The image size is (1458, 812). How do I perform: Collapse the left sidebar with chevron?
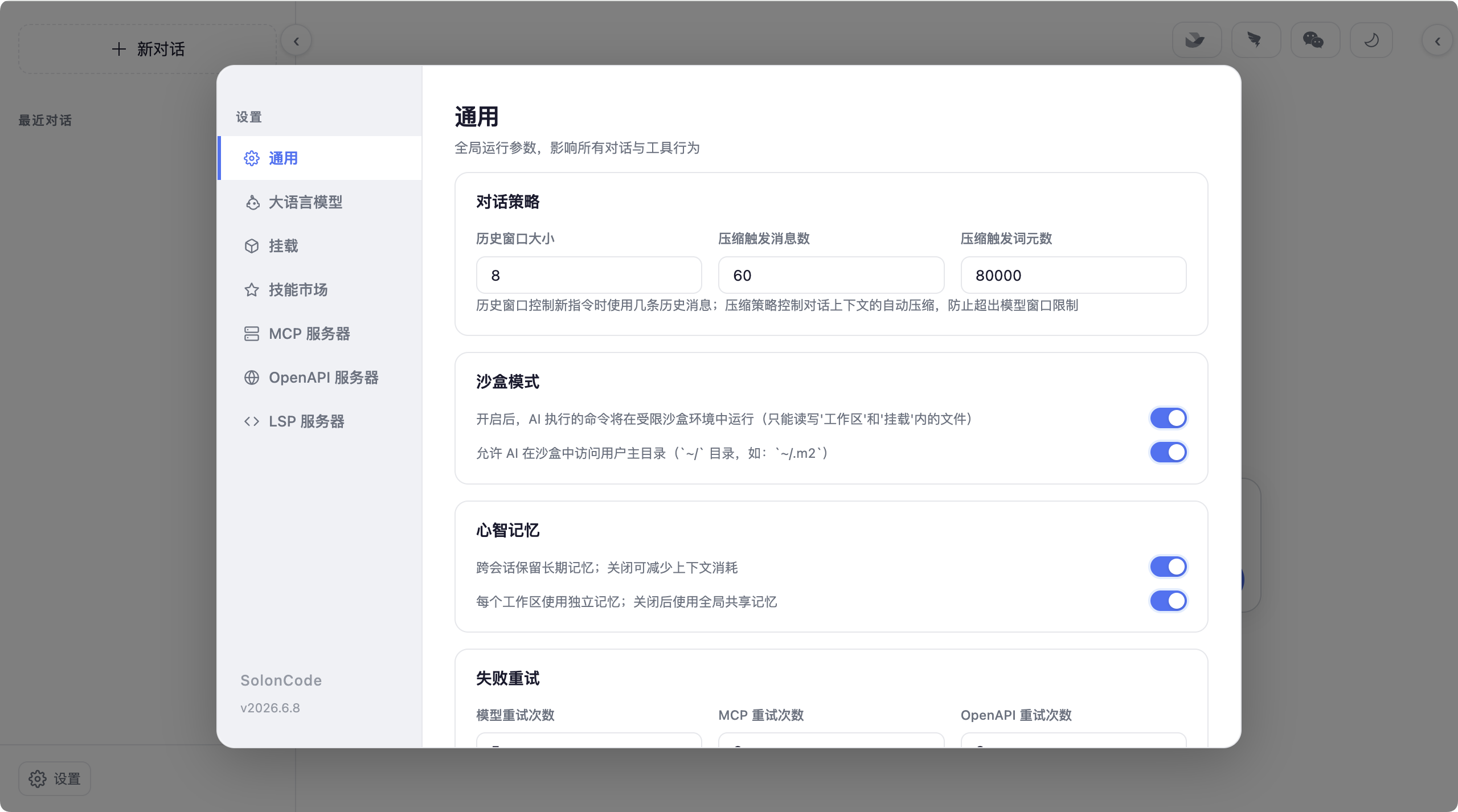tap(296, 41)
